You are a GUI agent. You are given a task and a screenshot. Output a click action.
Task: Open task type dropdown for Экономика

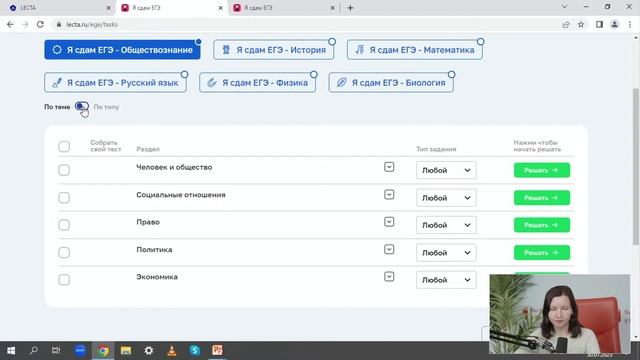(x=446, y=280)
